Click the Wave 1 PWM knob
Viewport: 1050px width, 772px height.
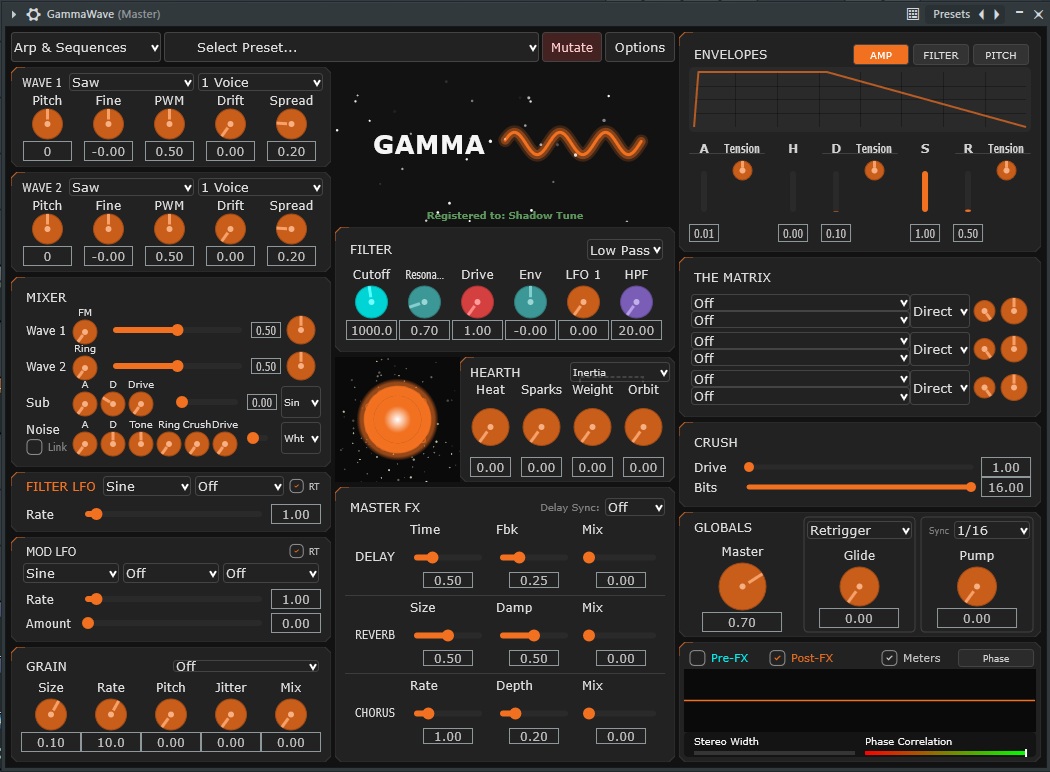[x=169, y=124]
